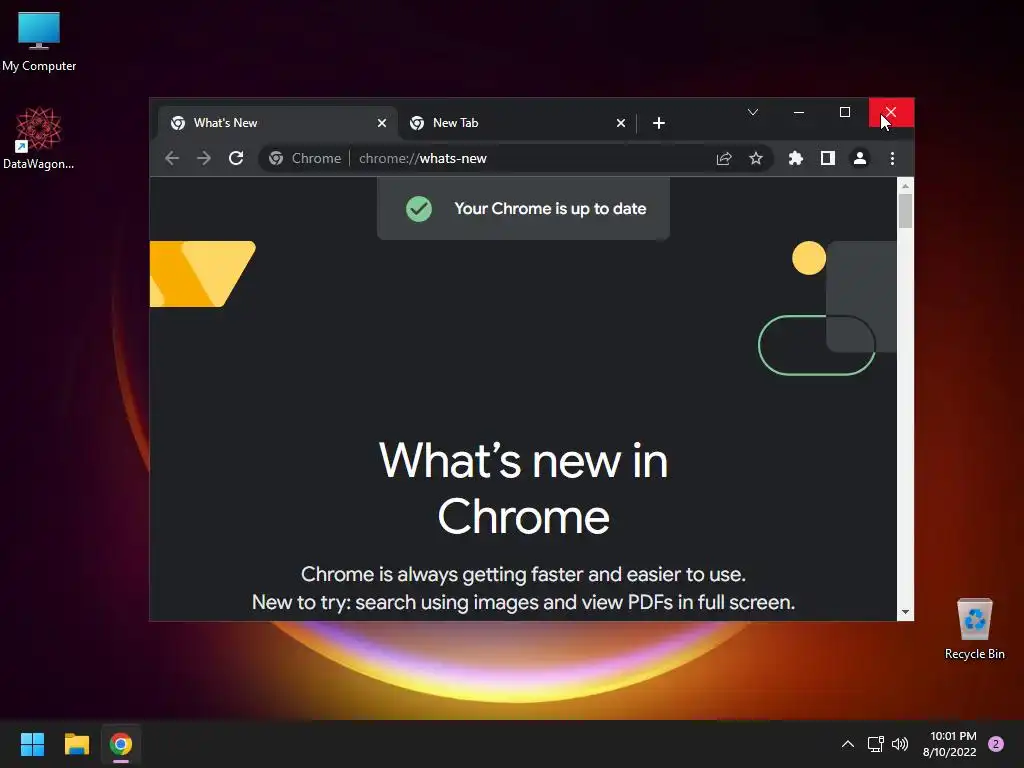The image size is (1024, 768).
Task: Open Chrome's three-dot menu
Action: coord(892,158)
